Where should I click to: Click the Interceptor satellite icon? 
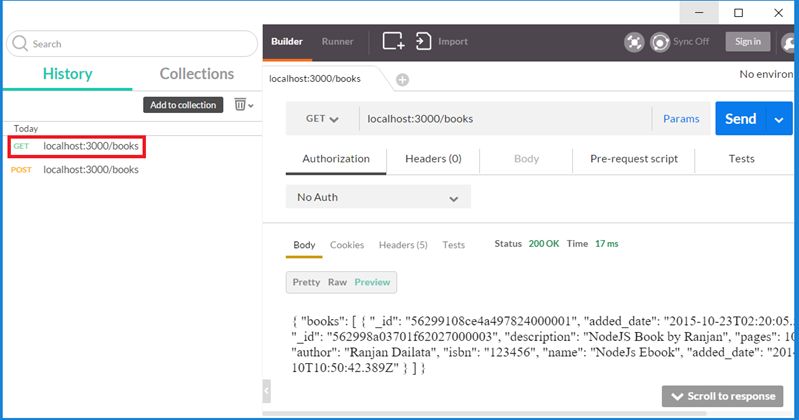(x=634, y=42)
